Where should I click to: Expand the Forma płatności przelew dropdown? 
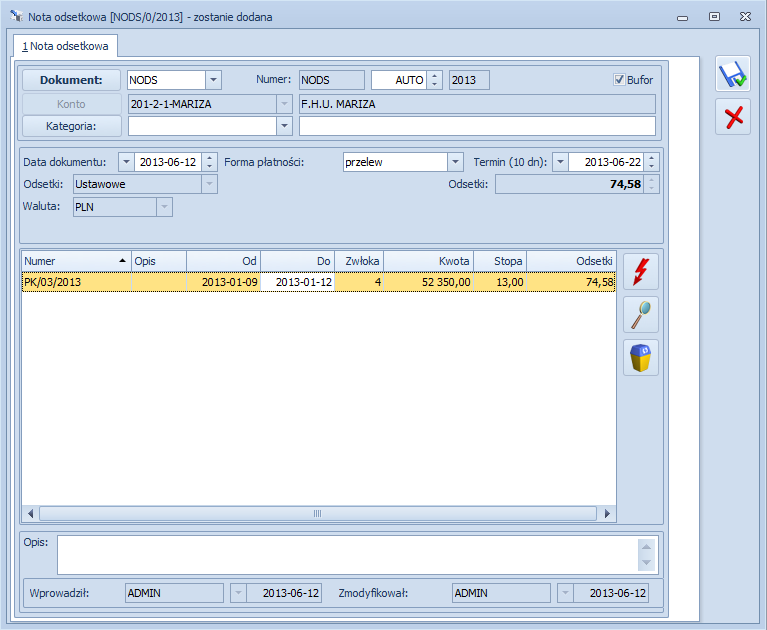tap(455, 162)
